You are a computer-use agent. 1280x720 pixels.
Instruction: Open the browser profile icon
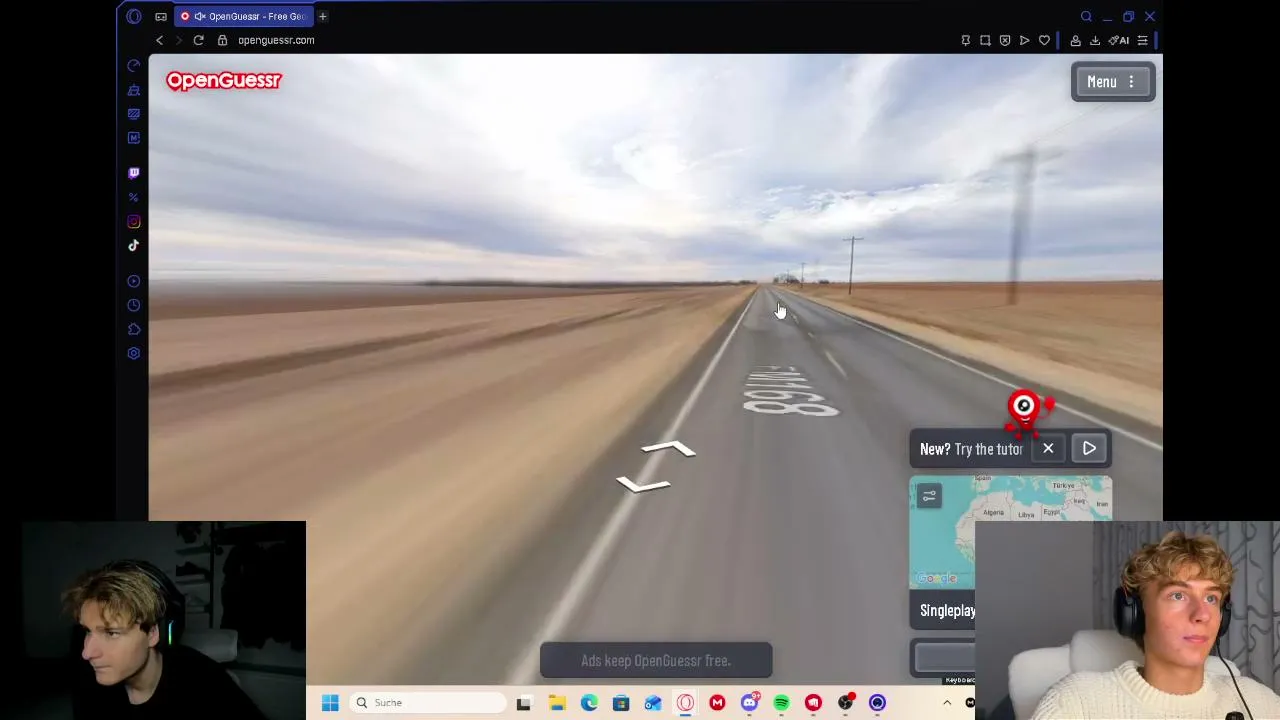[x=1075, y=40]
